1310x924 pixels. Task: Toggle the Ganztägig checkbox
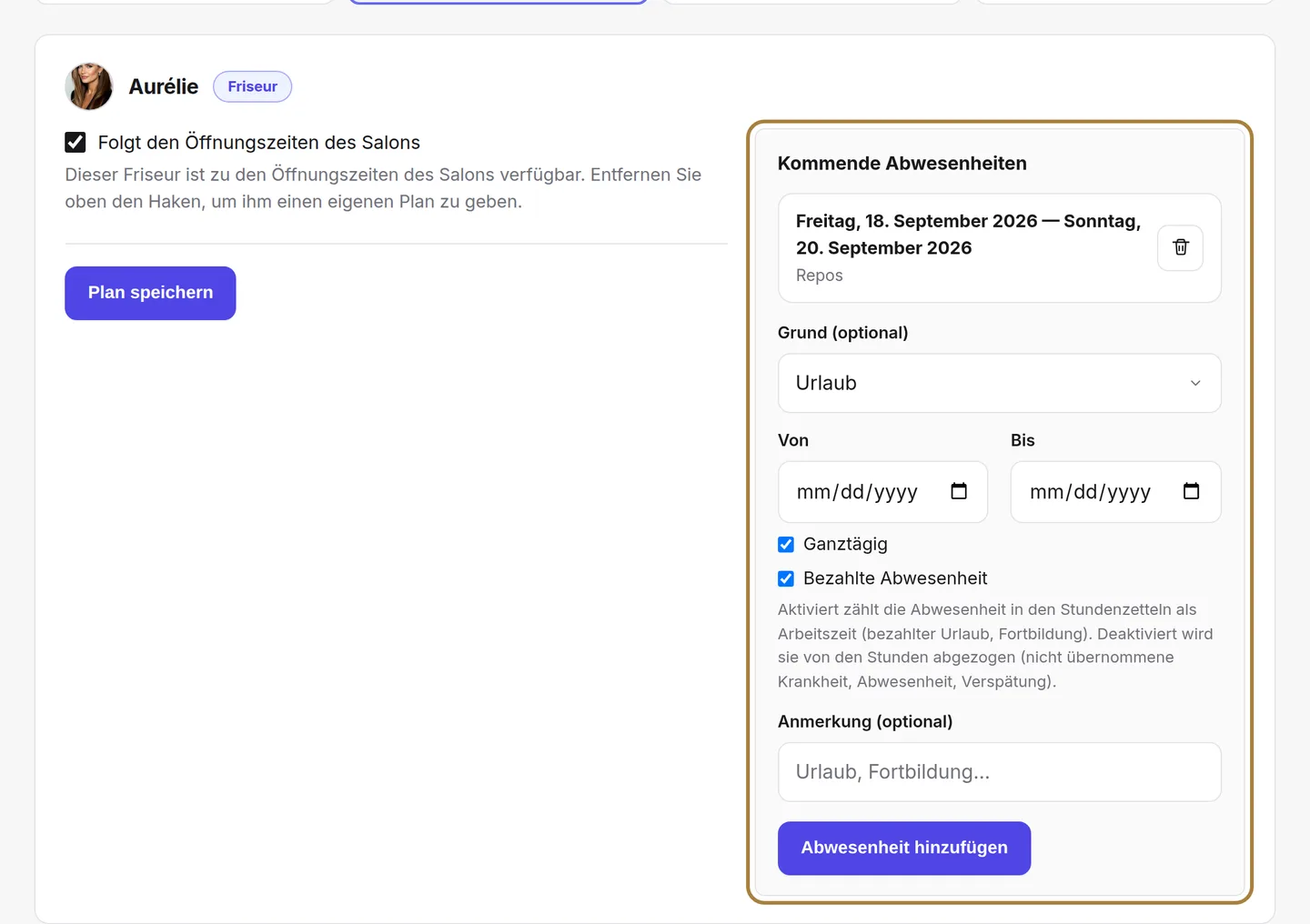pyautogui.click(x=786, y=544)
